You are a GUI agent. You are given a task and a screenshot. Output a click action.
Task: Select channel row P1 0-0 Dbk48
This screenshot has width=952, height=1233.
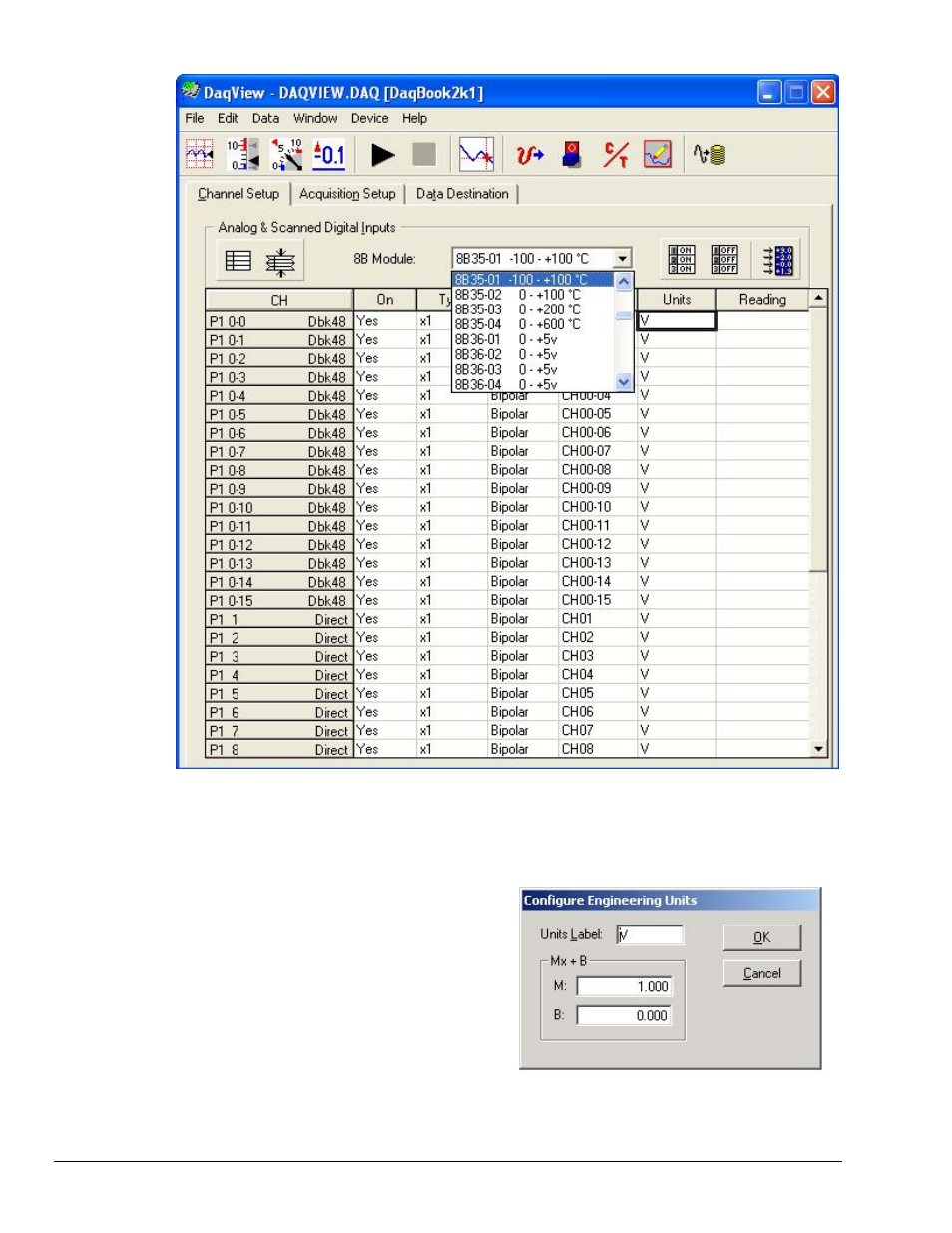pos(279,322)
